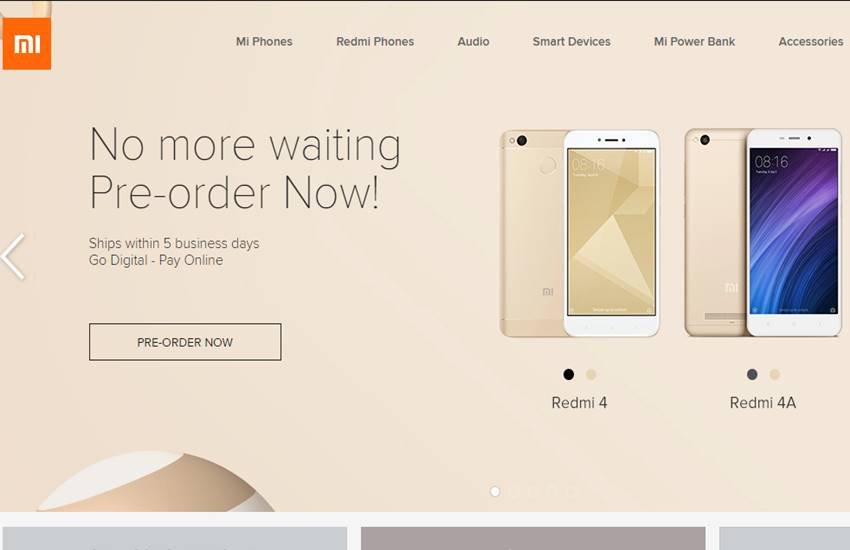The image size is (850, 550).
Task: Open the Accessories menu
Action: coord(811,42)
